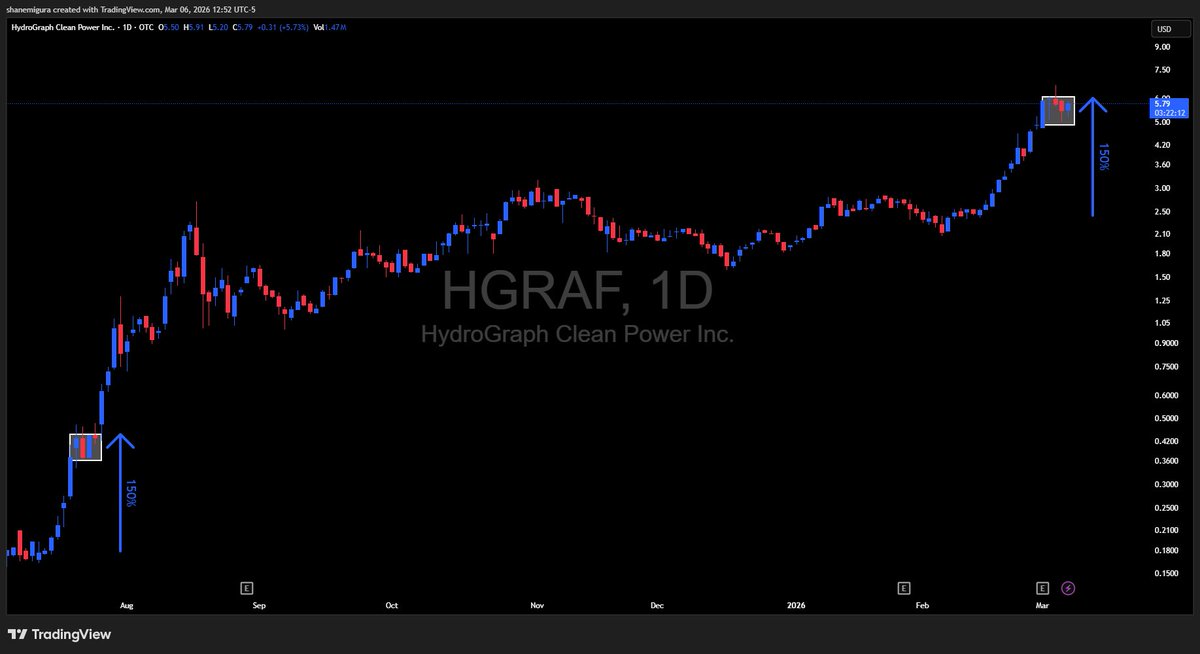Screen dimensions: 1200x654
Task: Open the earnings E marker near Sep
Action: coord(246,588)
